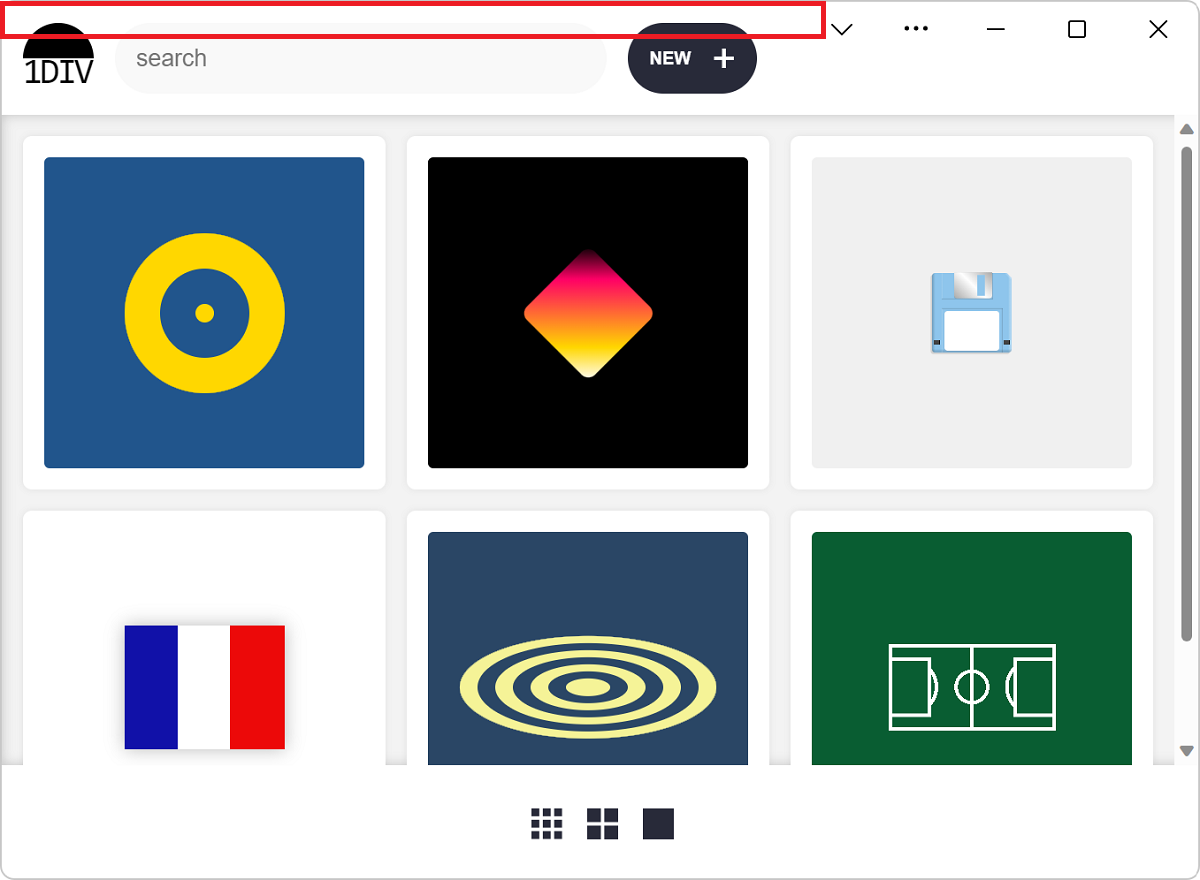Open the French flag demo
The height and width of the screenshot is (880, 1200).
coord(204,686)
